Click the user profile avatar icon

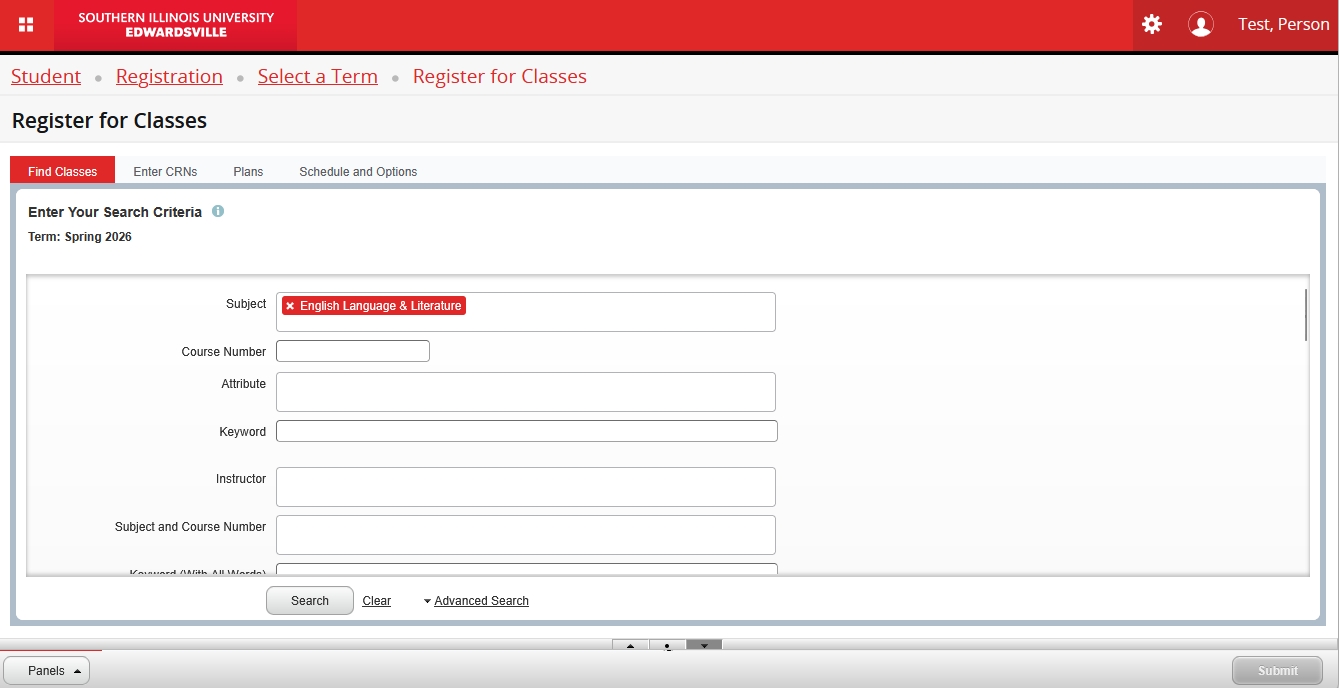pos(1200,25)
